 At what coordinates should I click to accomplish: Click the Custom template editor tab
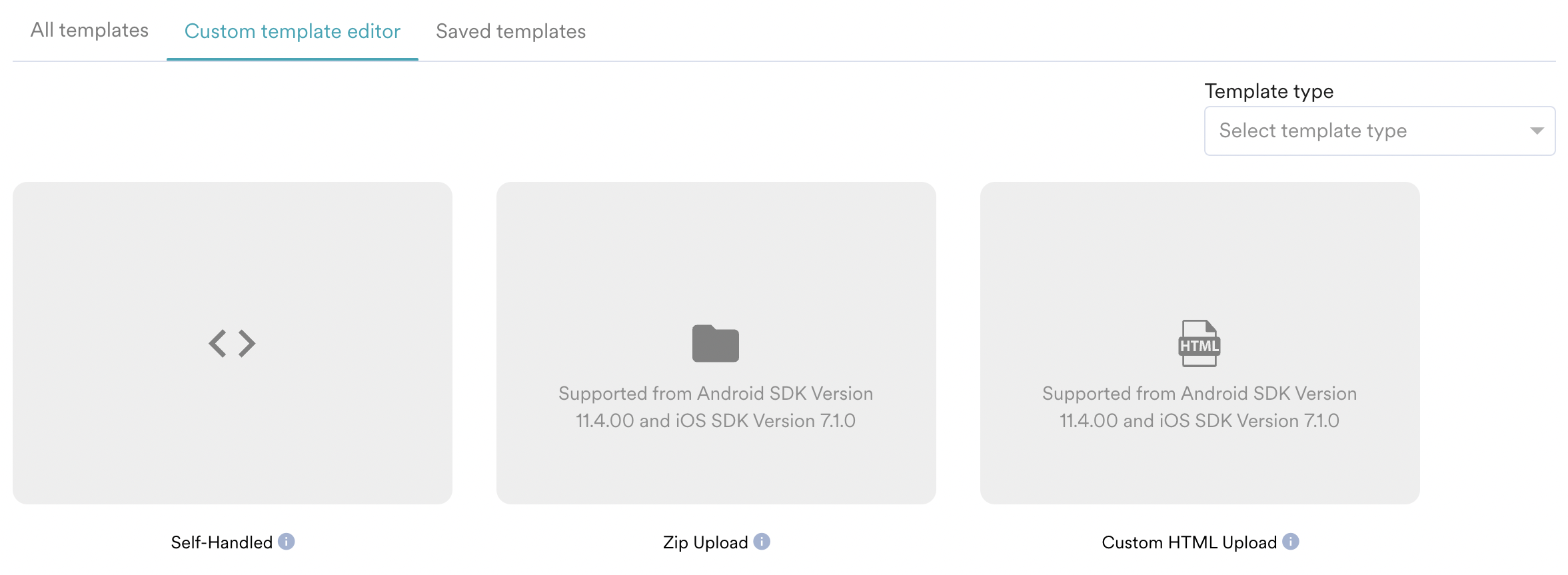tap(292, 31)
